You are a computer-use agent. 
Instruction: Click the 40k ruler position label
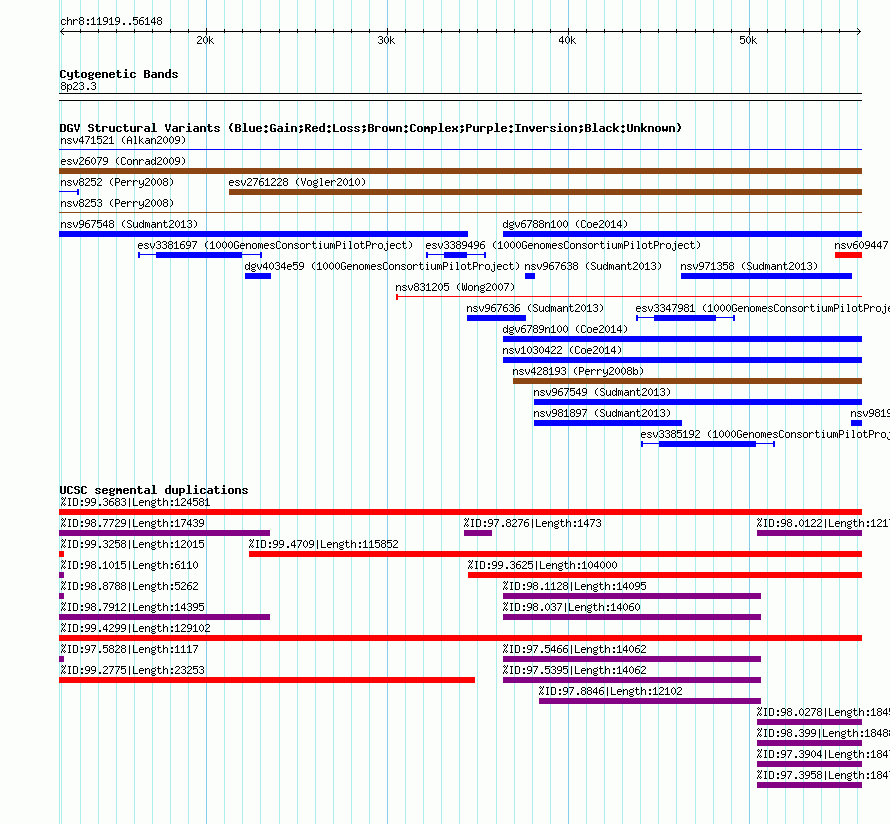coord(567,40)
